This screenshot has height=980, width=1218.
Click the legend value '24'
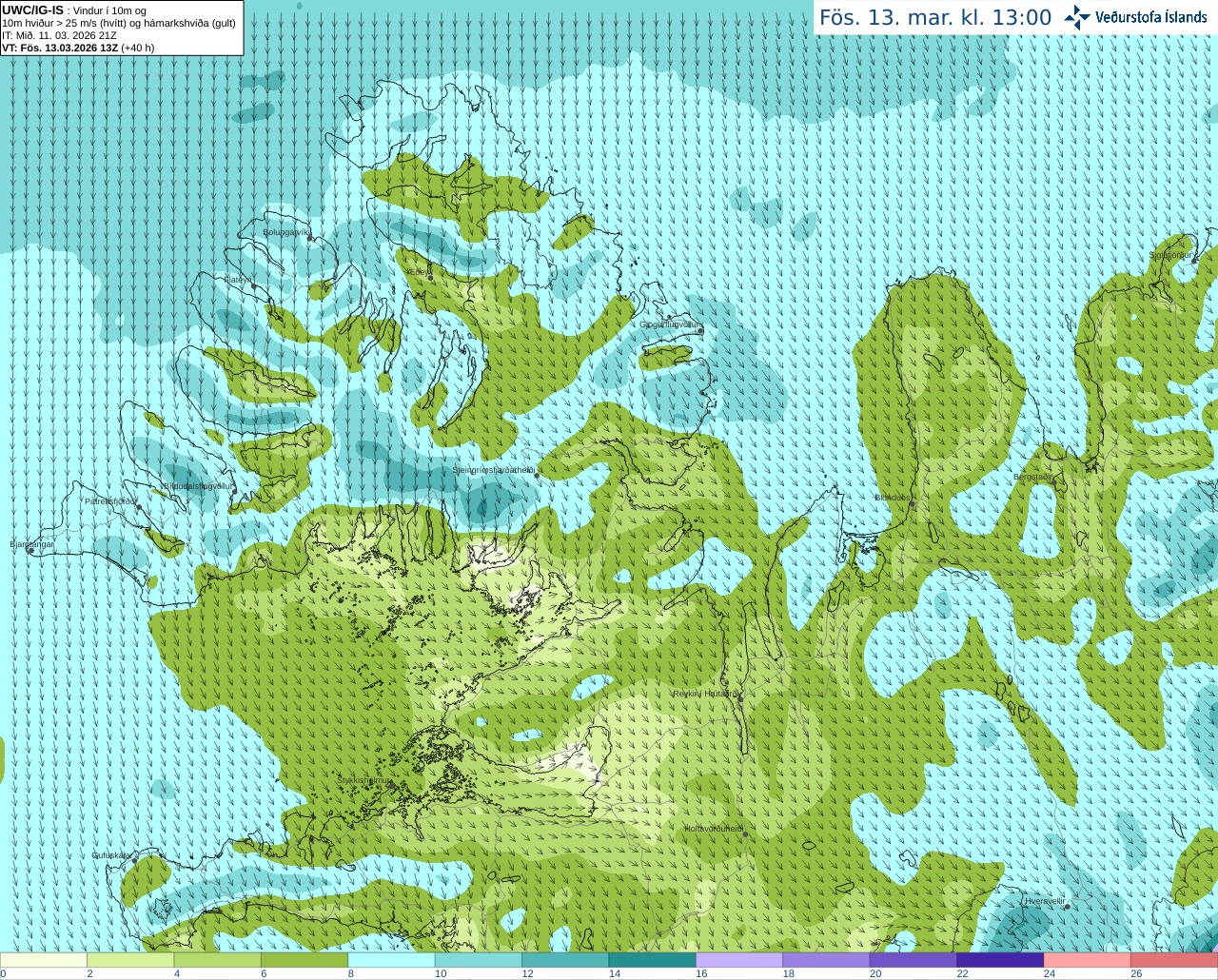(x=1049, y=974)
